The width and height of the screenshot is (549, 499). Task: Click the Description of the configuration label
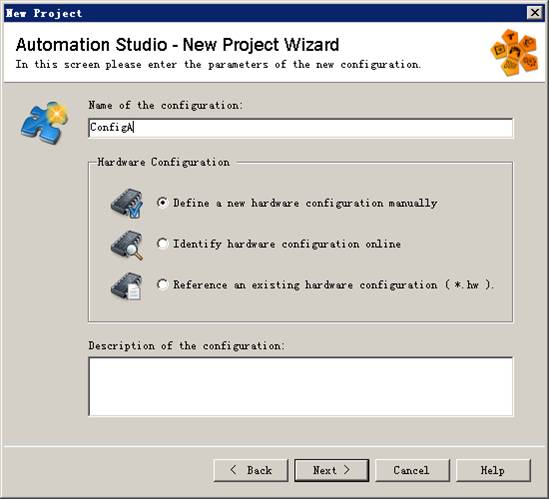tap(186, 346)
